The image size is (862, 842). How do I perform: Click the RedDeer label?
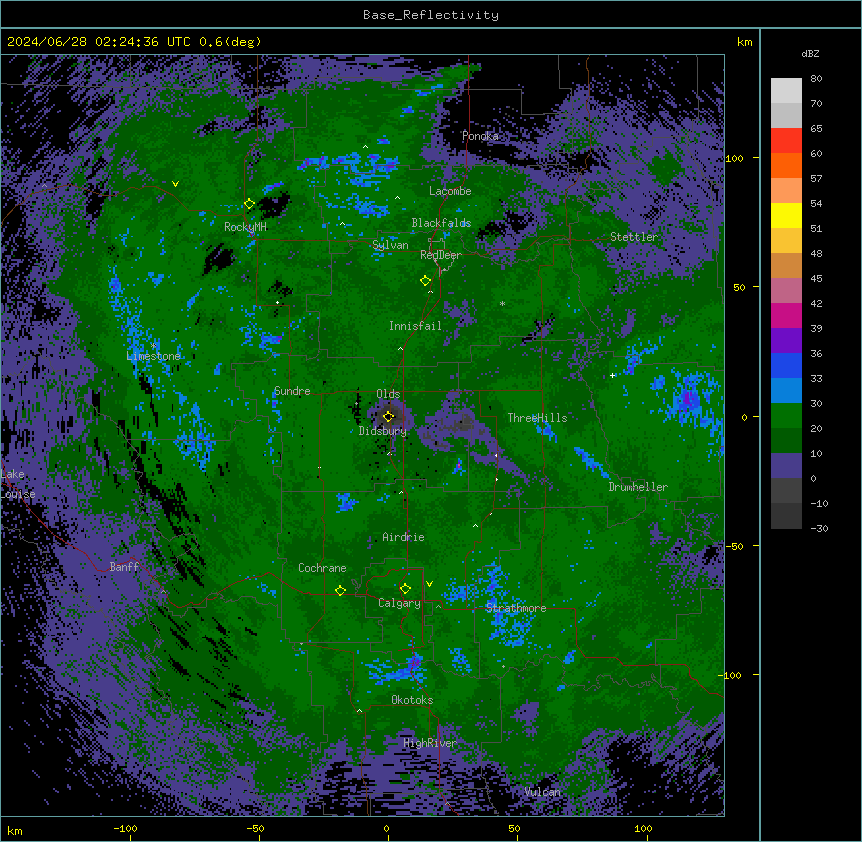pyautogui.click(x=440, y=255)
